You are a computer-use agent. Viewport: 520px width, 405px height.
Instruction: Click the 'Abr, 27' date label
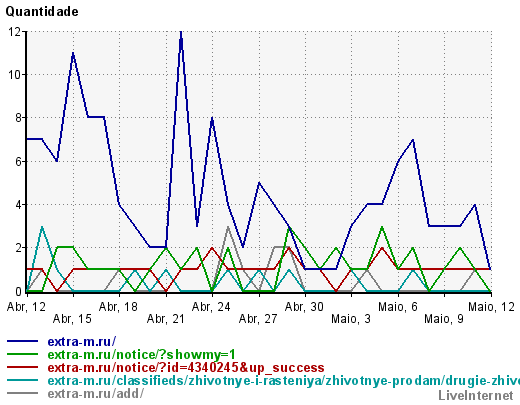258,319
